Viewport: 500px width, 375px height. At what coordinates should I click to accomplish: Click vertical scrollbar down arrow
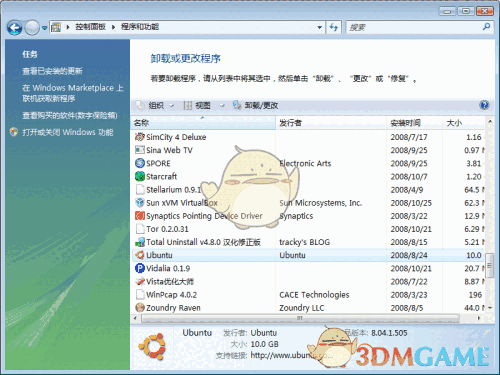[490, 308]
